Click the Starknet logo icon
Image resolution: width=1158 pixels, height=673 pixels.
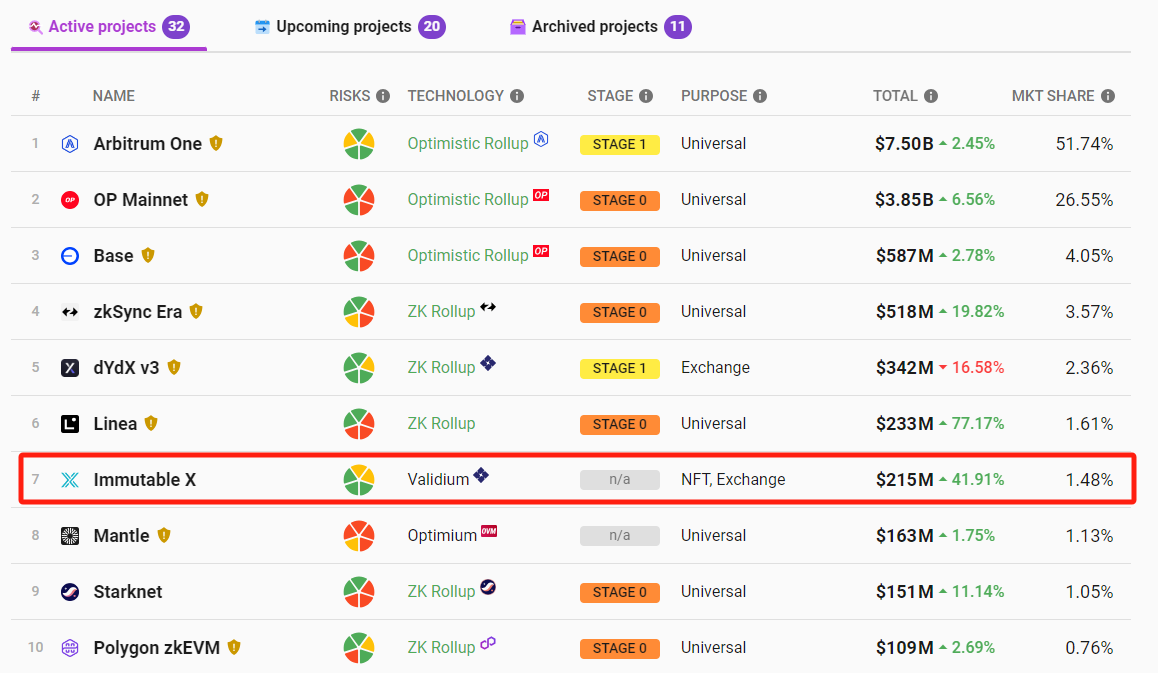pyautogui.click(x=70, y=592)
